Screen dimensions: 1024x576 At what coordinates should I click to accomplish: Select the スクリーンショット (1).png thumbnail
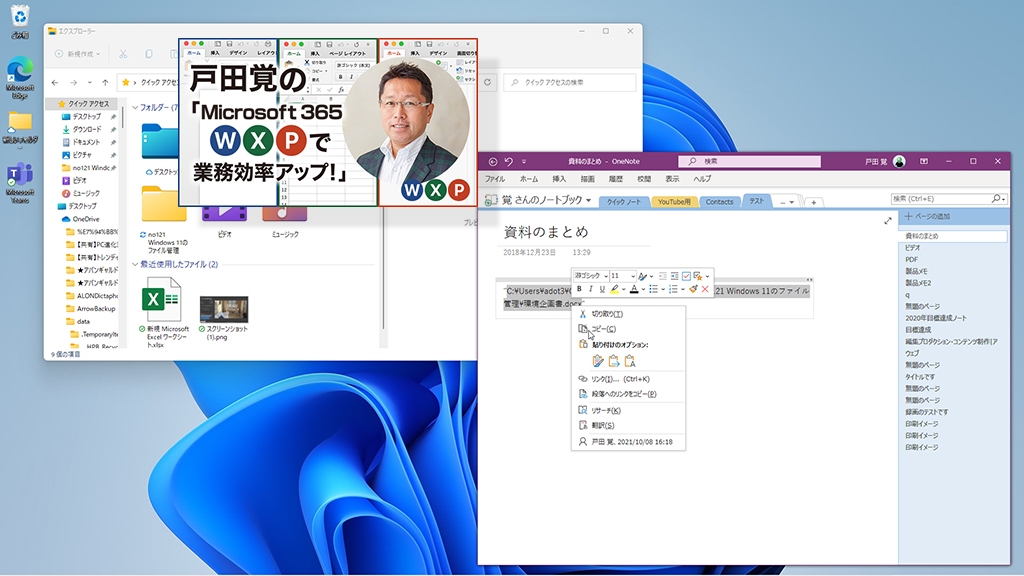coord(224,309)
